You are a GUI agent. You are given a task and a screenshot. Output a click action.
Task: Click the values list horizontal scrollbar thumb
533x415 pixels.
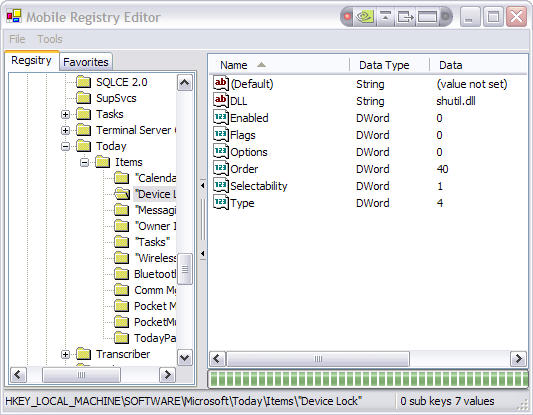[318, 359]
